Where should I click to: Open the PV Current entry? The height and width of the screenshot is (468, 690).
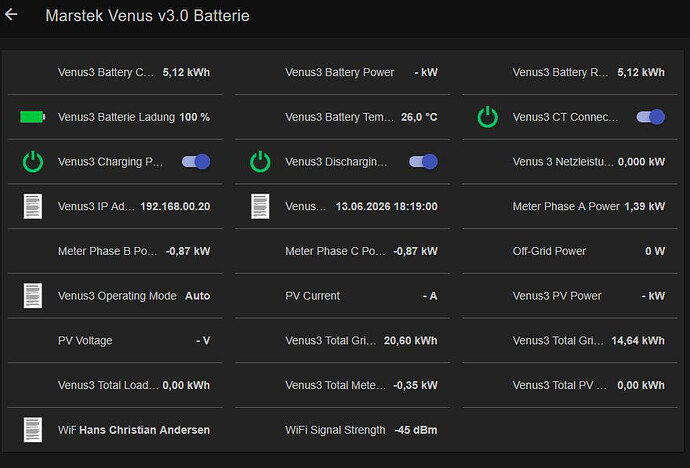[342, 296]
